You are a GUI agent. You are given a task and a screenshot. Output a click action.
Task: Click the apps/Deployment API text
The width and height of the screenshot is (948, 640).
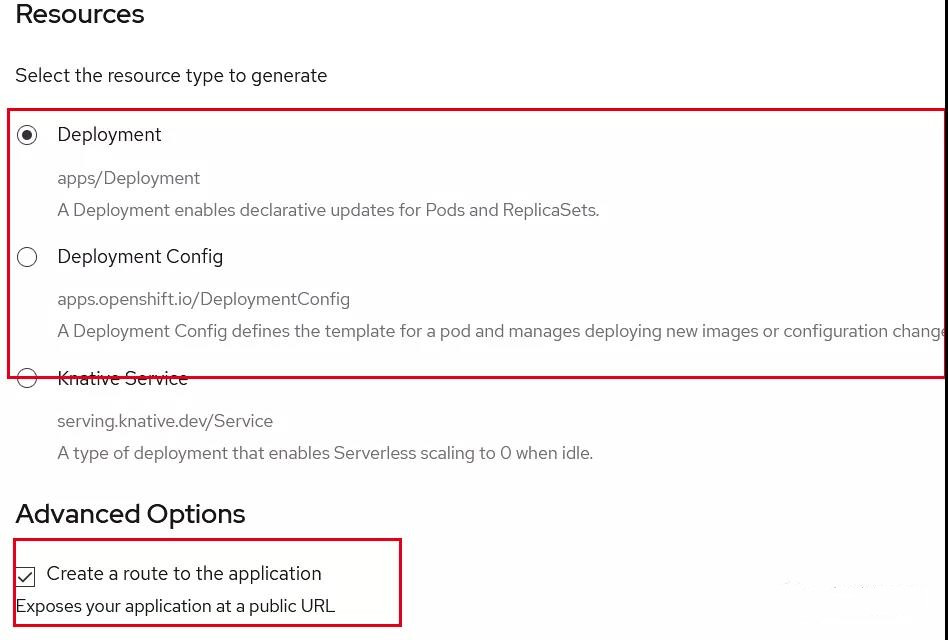tap(129, 178)
